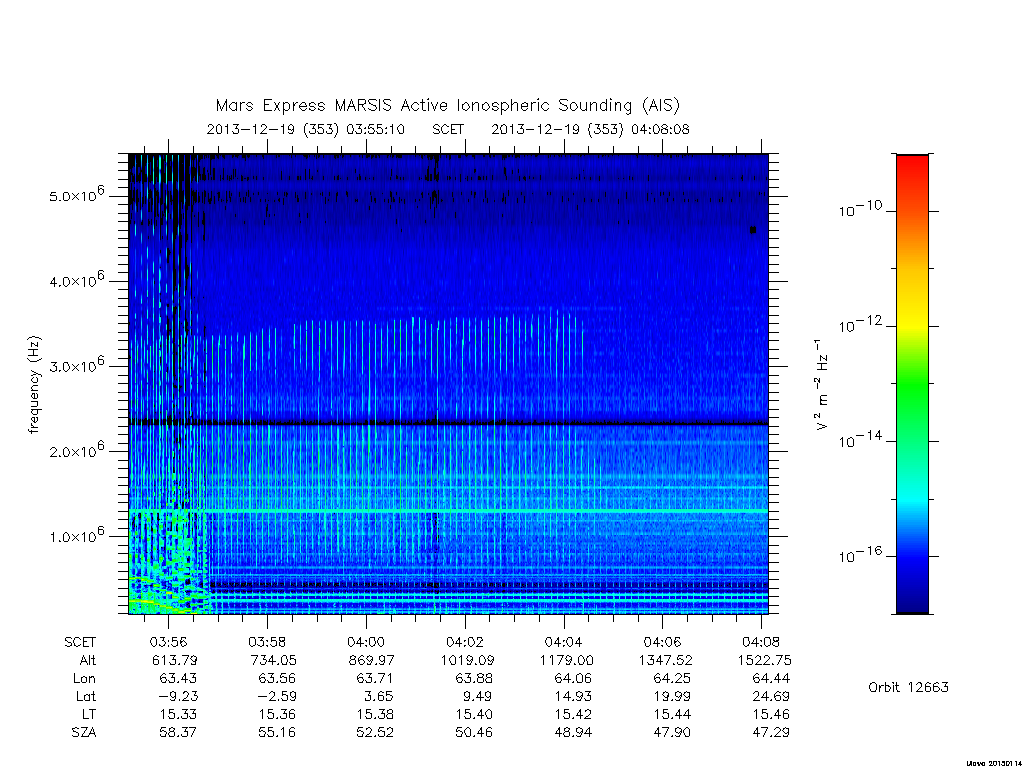The width and height of the screenshot is (1024, 768).
Task: Click the frequency (Hz) axis title
Action: point(34,385)
